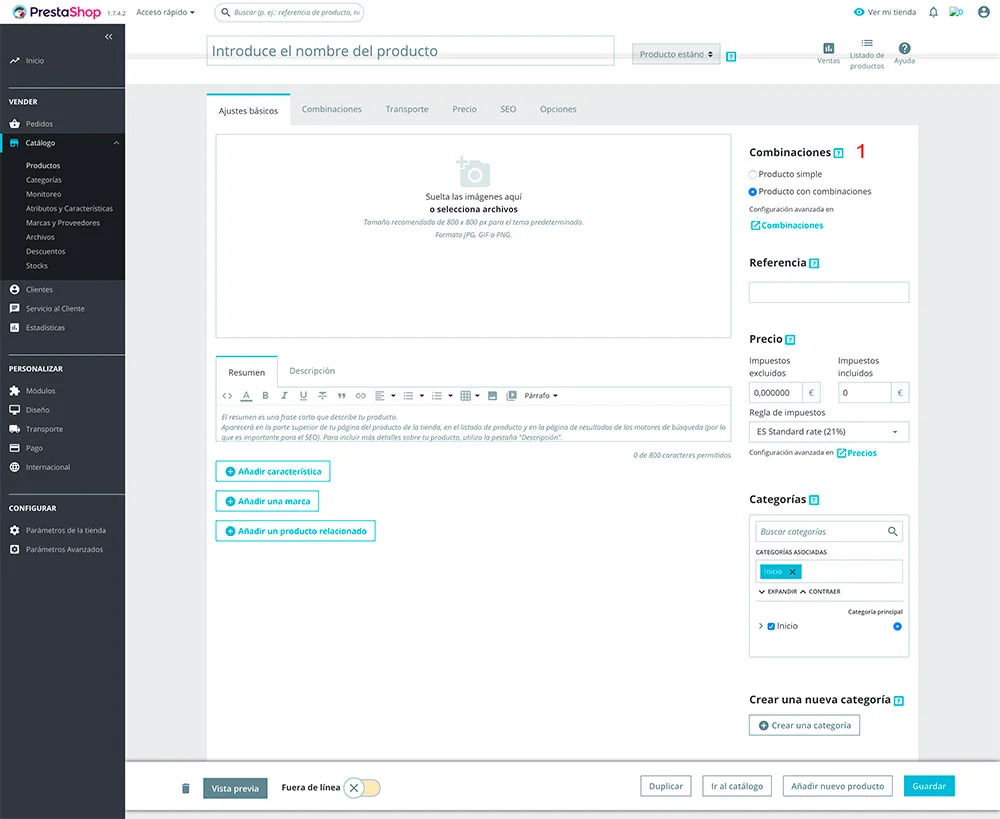Screen dimensions: 1000x819
Task: Open the Ventas sales chart icon
Action: [x=828, y=48]
